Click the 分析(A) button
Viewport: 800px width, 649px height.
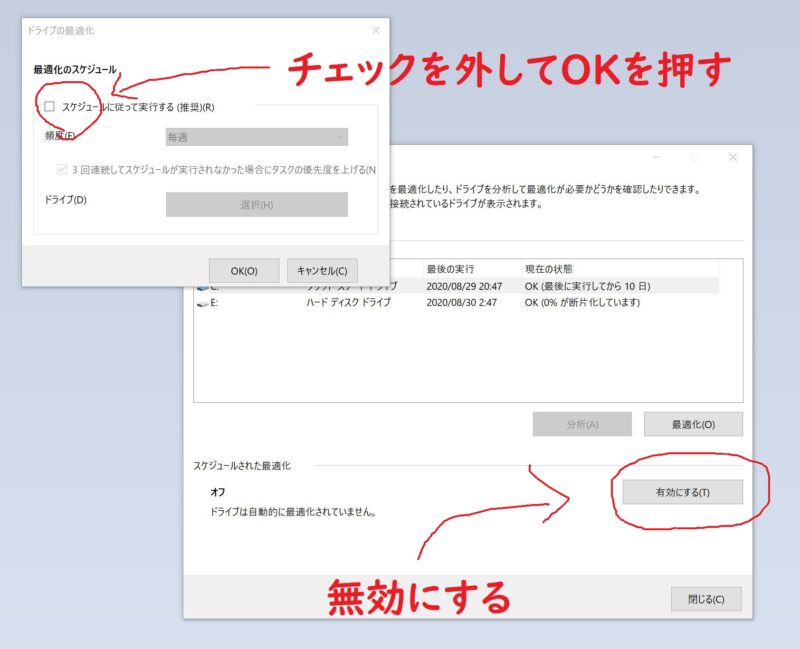tap(582, 425)
